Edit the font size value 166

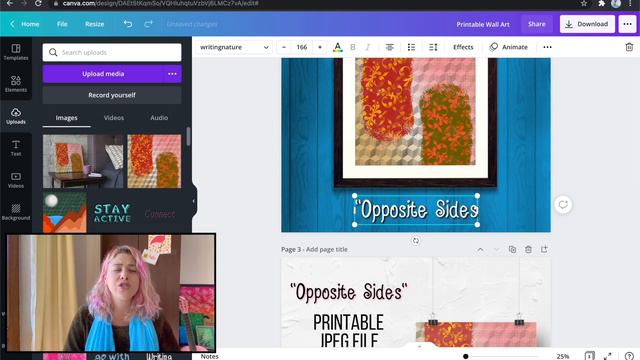click(302, 47)
